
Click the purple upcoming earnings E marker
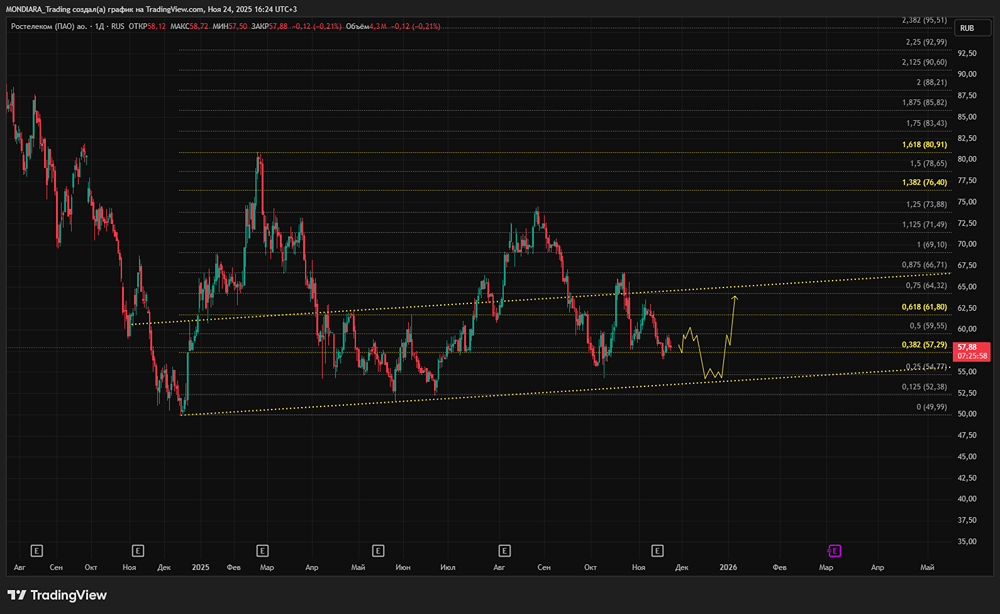(x=834, y=550)
